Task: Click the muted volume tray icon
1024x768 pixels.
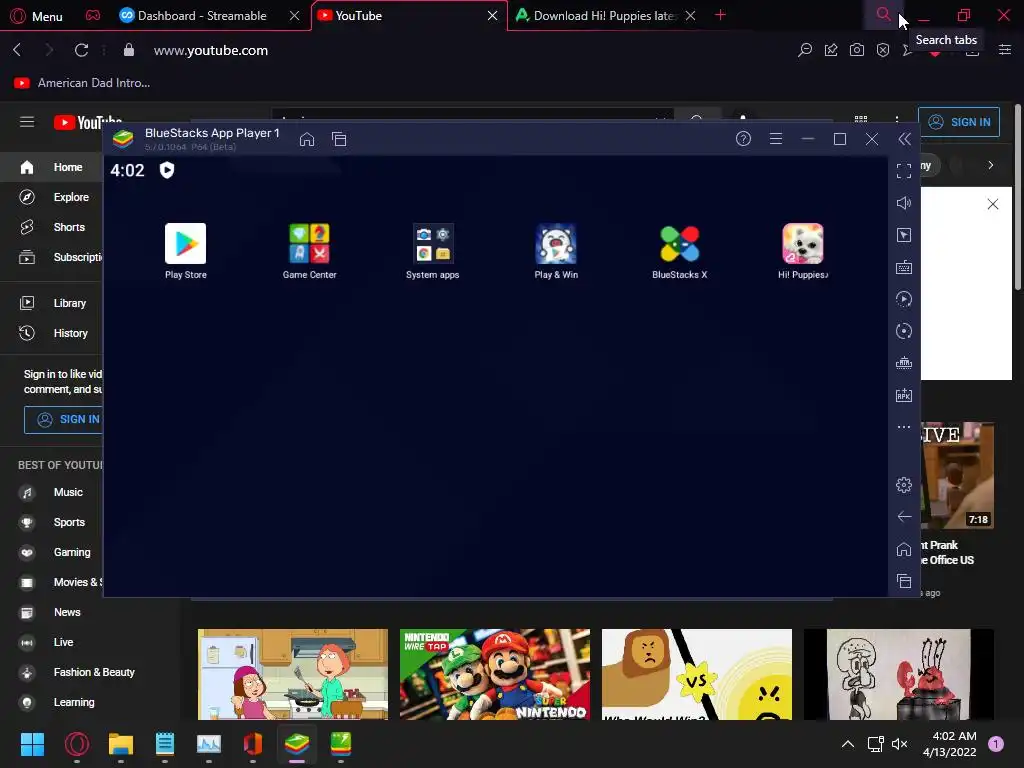Action: coord(899,744)
